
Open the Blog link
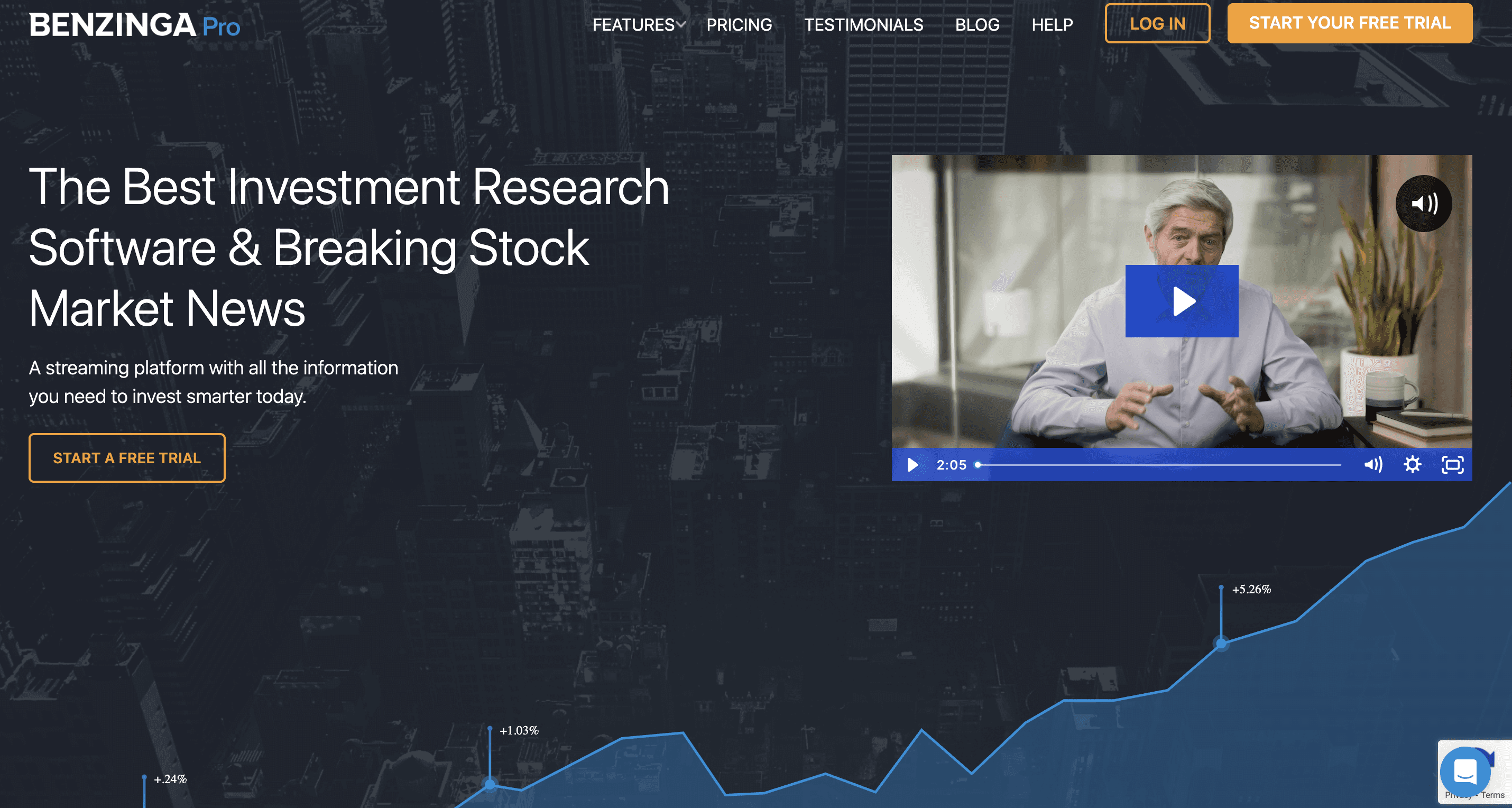[978, 25]
